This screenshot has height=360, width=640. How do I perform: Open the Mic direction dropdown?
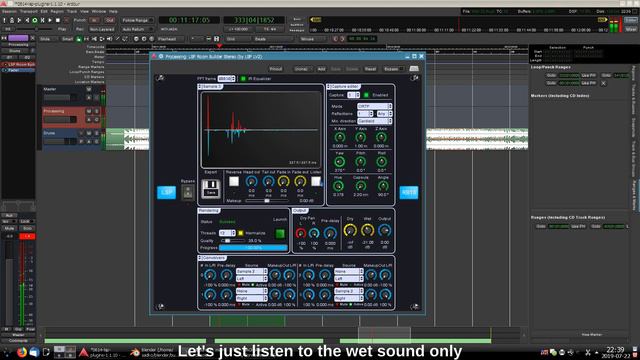point(374,121)
